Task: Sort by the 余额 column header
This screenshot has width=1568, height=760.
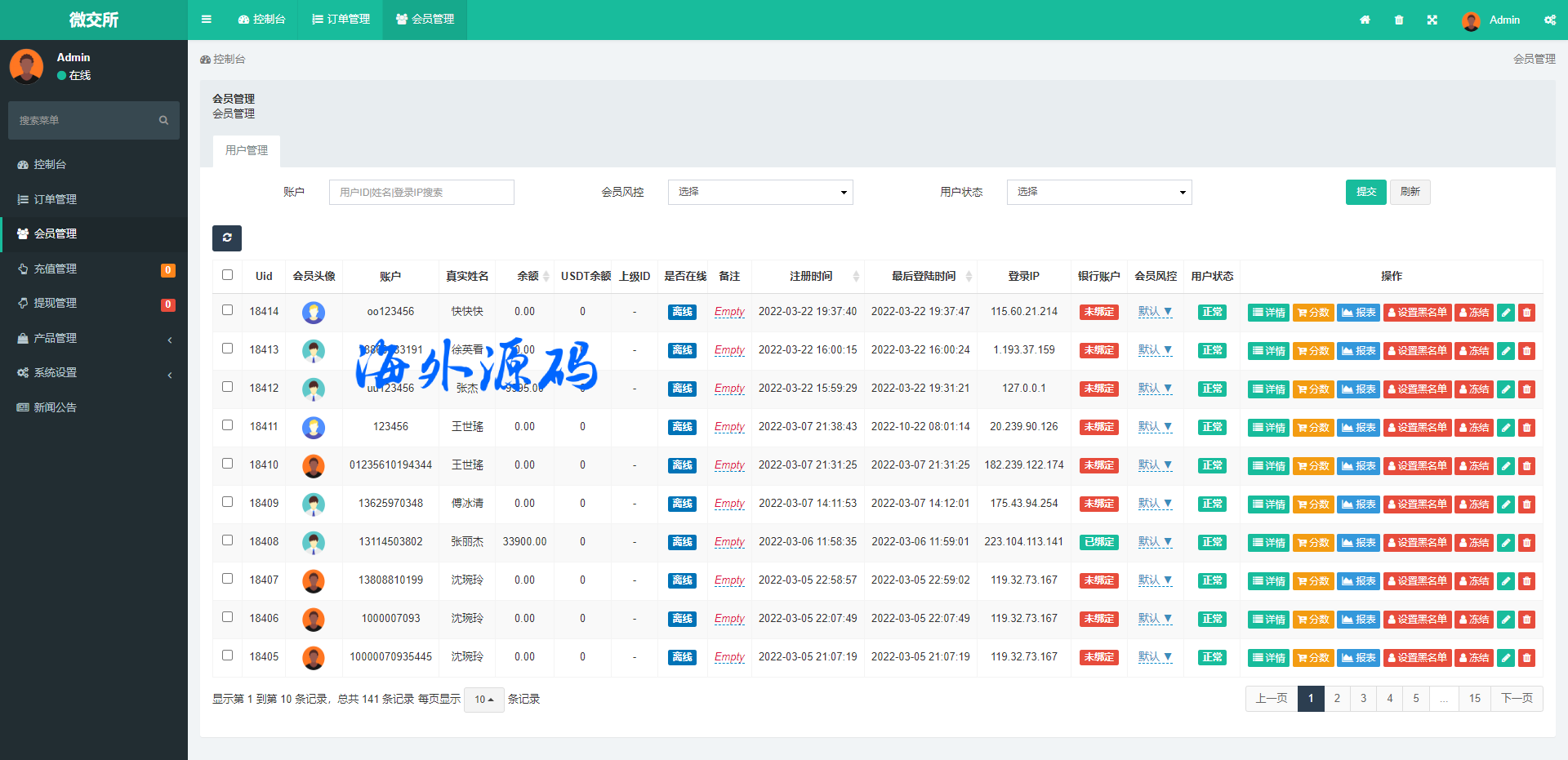Action: point(528,276)
